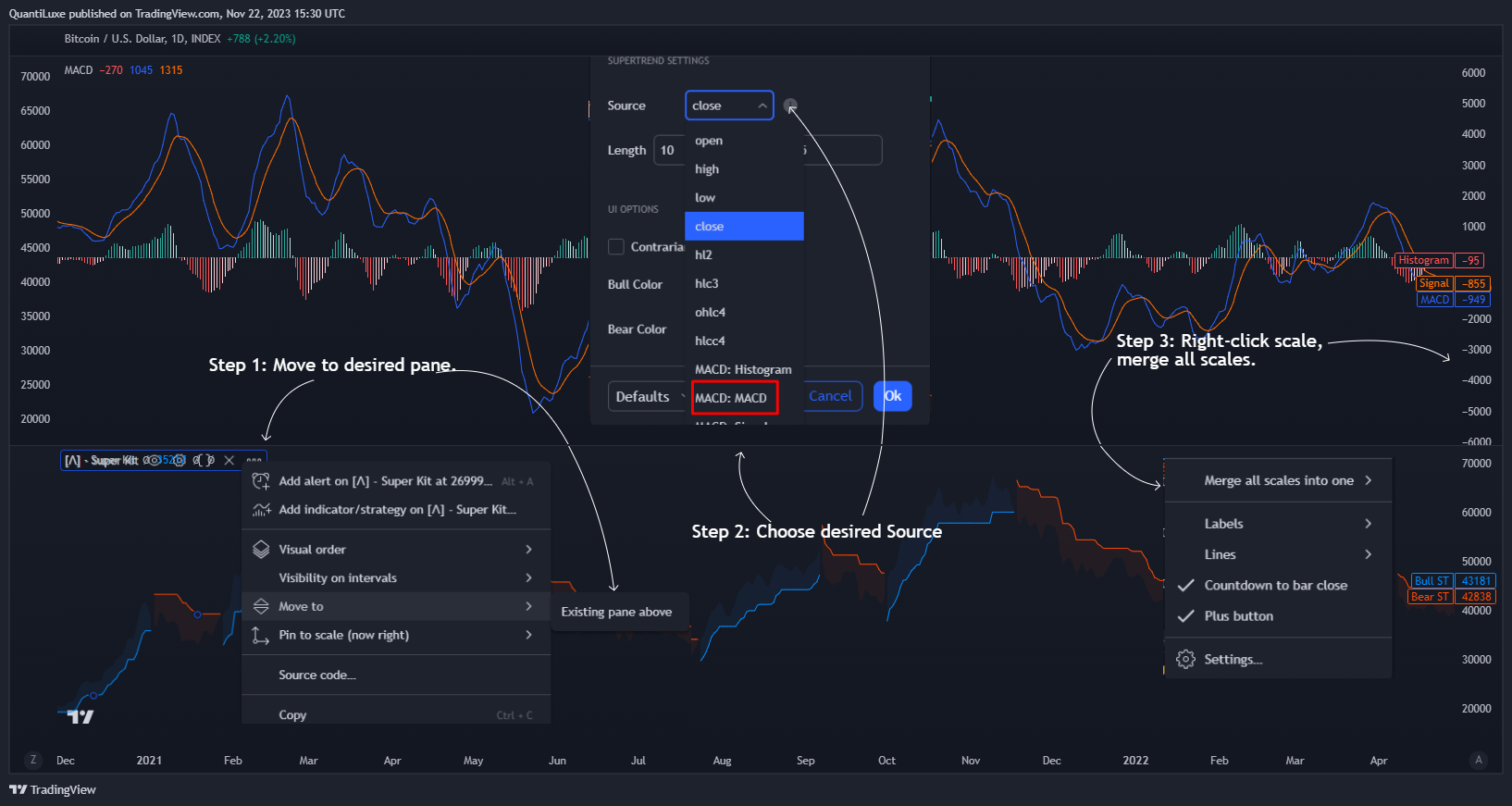Select 'ohlc4' source option

[x=744, y=312]
